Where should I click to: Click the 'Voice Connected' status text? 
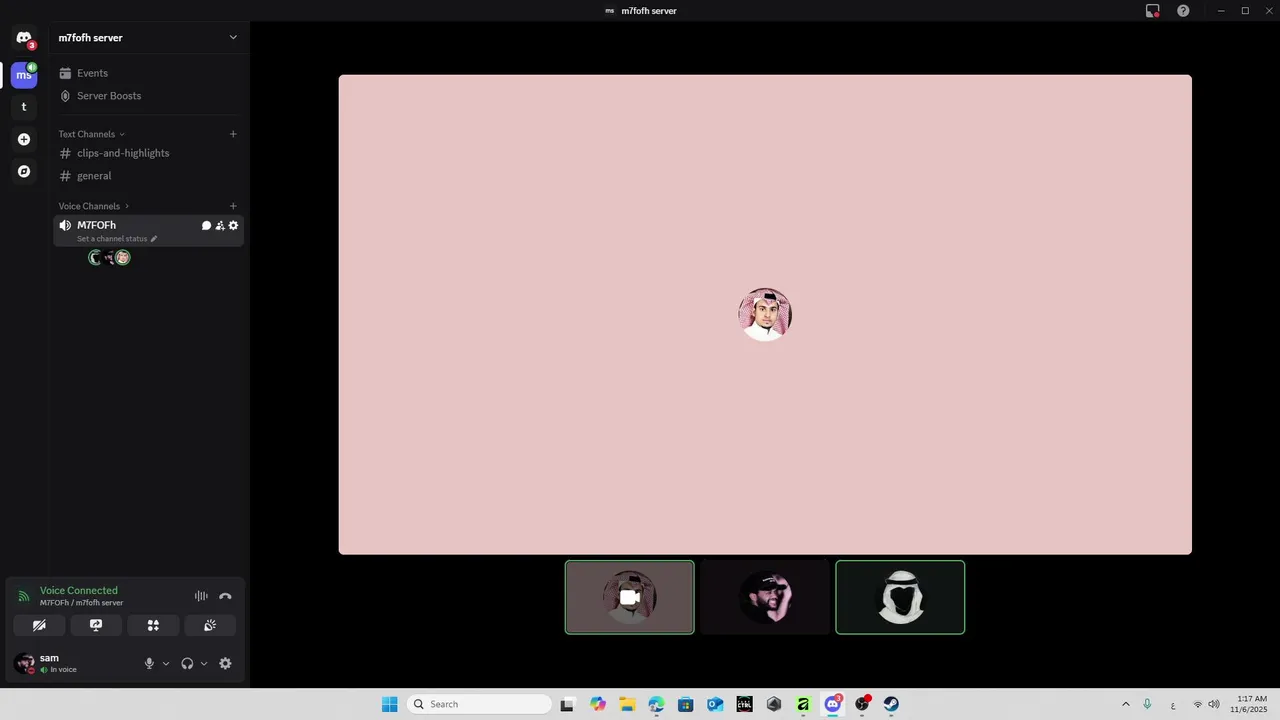(79, 591)
